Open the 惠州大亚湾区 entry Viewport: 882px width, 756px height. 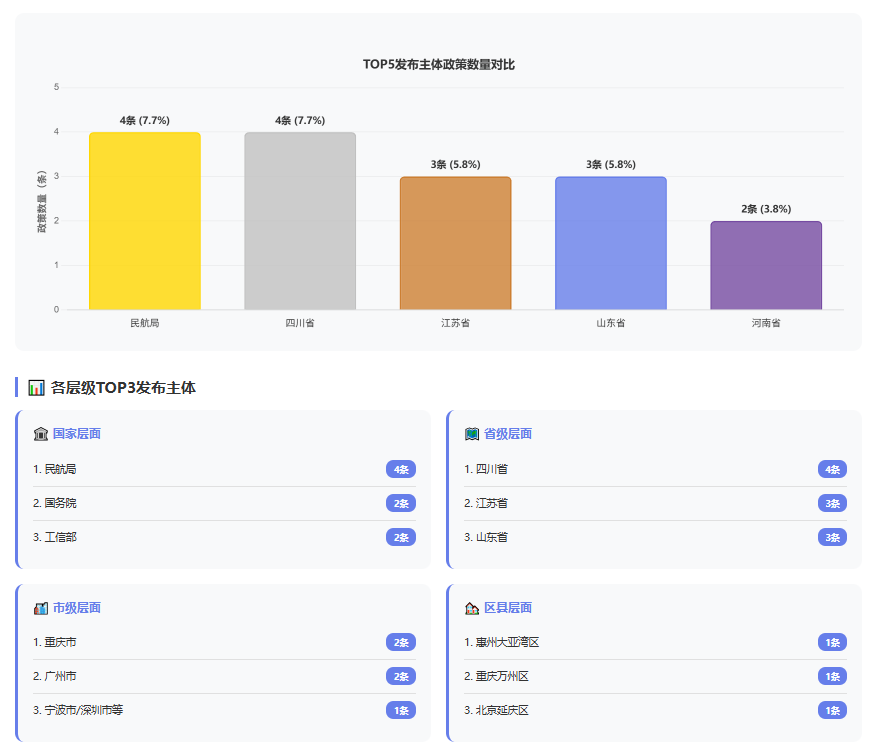[x=502, y=642]
